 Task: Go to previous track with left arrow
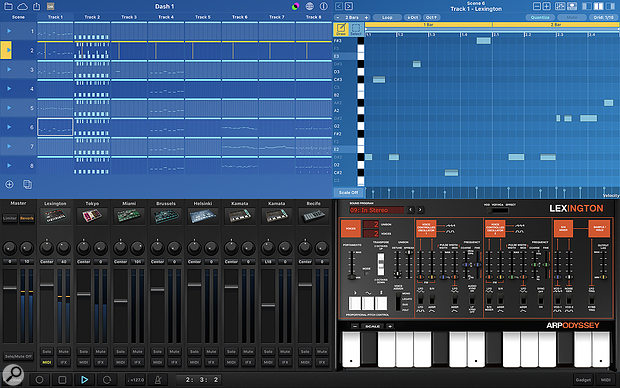coord(339,6)
